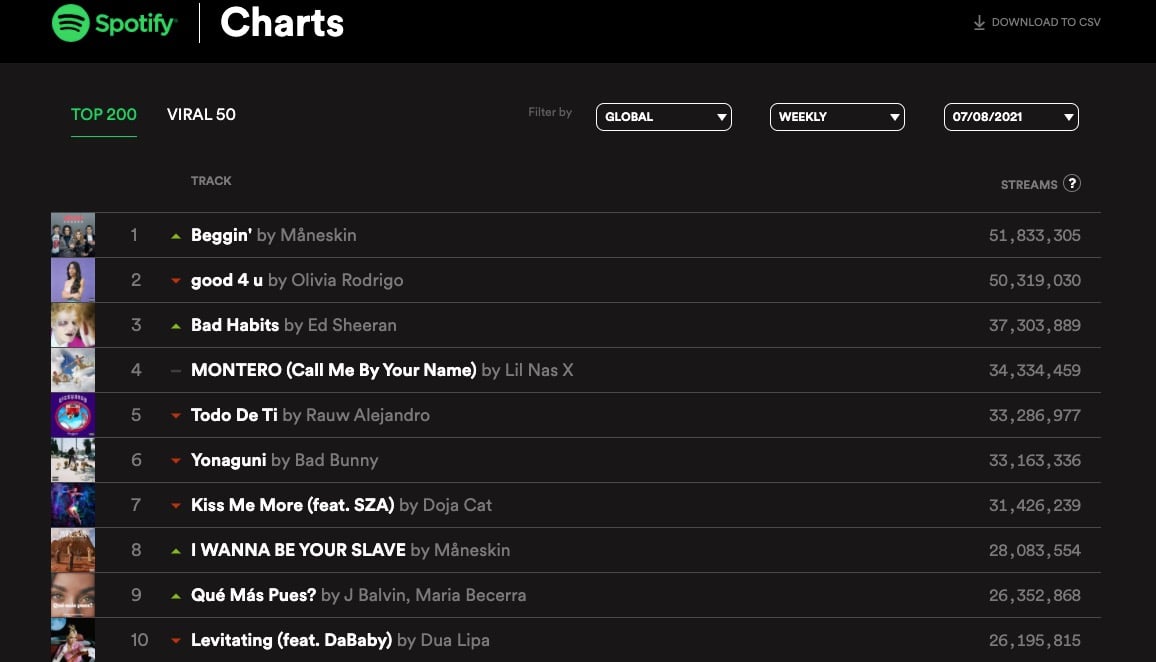Click the red down arrow beside good 4 u
The width and height of the screenshot is (1156, 662).
click(x=176, y=281)
